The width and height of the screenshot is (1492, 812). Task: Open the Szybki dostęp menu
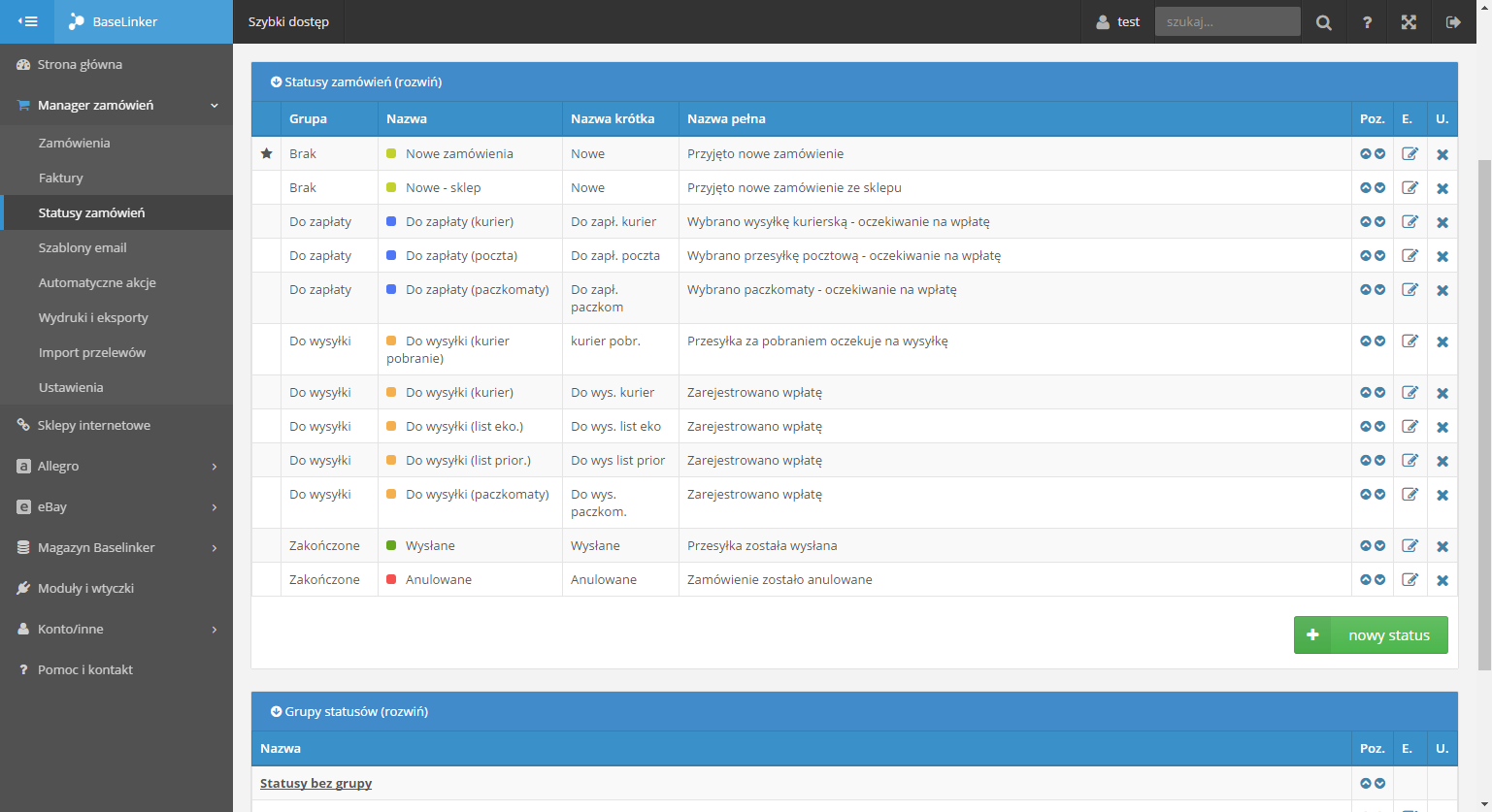[288, 21]
